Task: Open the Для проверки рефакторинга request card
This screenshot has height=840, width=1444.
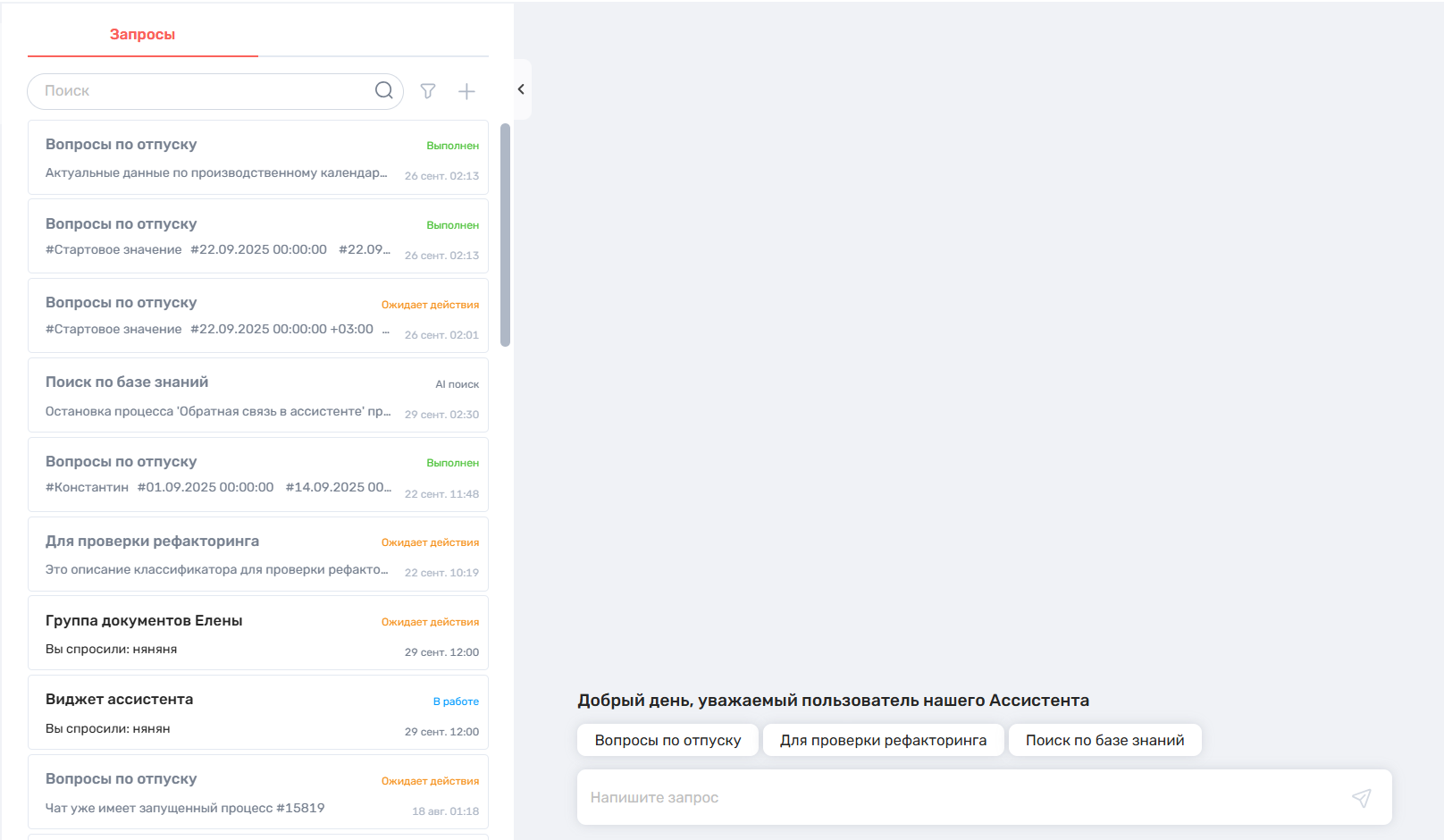Action: (x=258, y=554)
